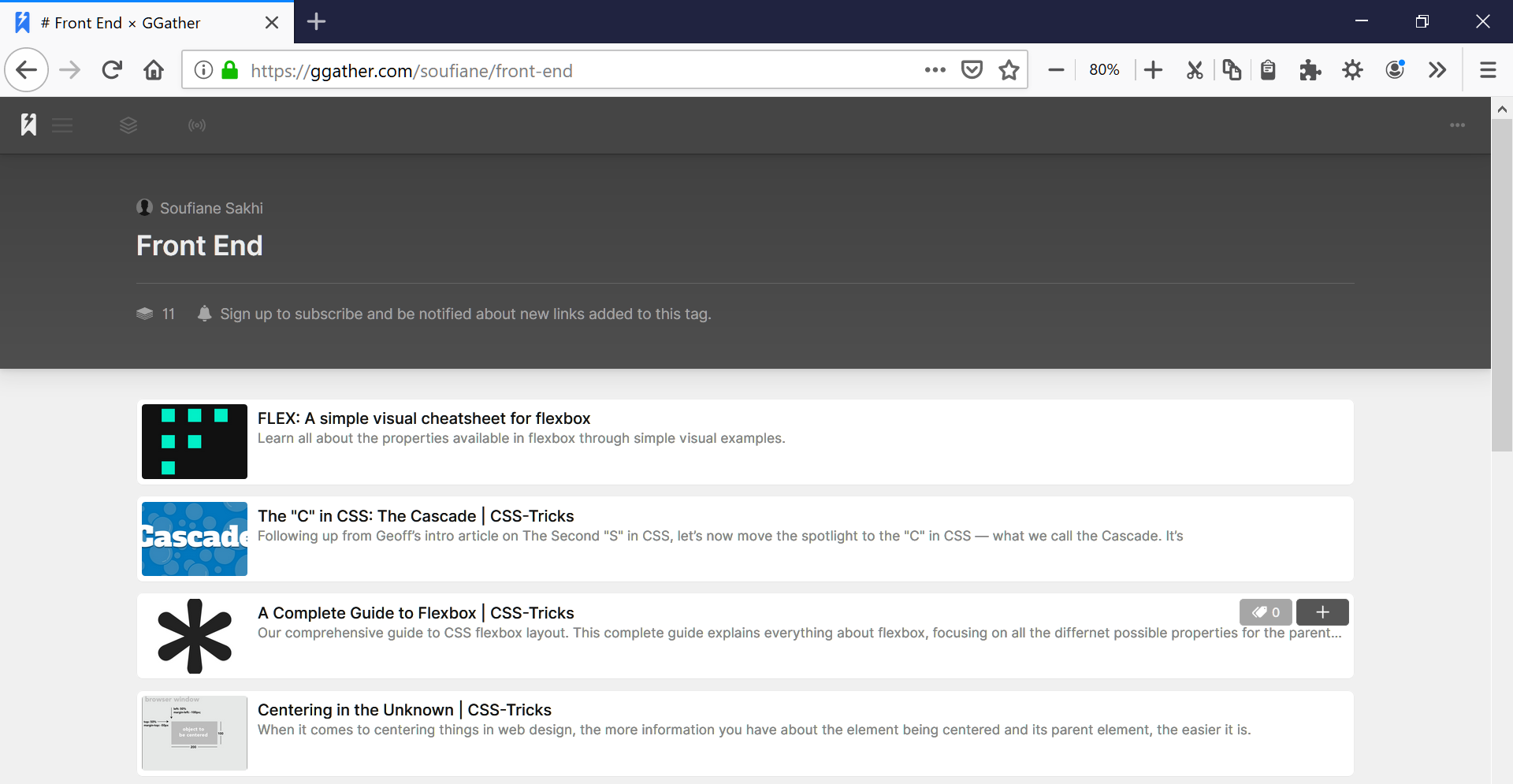Open a new browser tab
This screenshot has height=784, width=1513.
click(x=316, y=21)
